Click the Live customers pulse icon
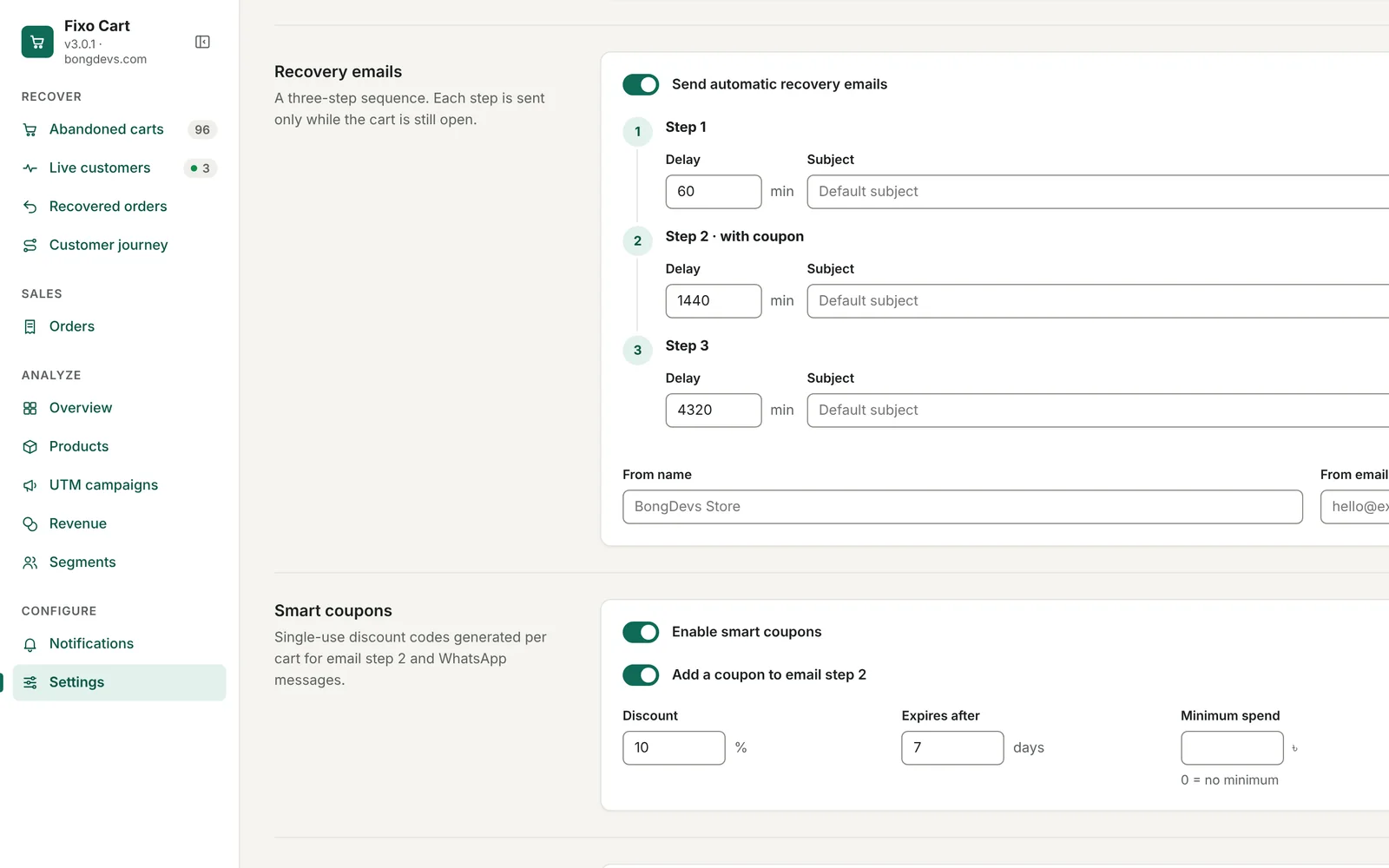The width and height of the screenshot is (1389, 868). pos(30,168)
